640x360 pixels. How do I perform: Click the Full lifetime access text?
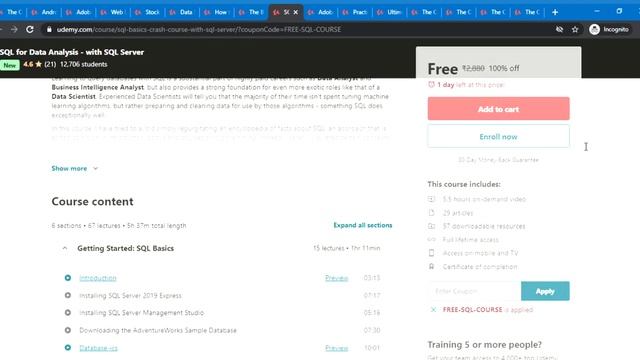click(471, 240)
